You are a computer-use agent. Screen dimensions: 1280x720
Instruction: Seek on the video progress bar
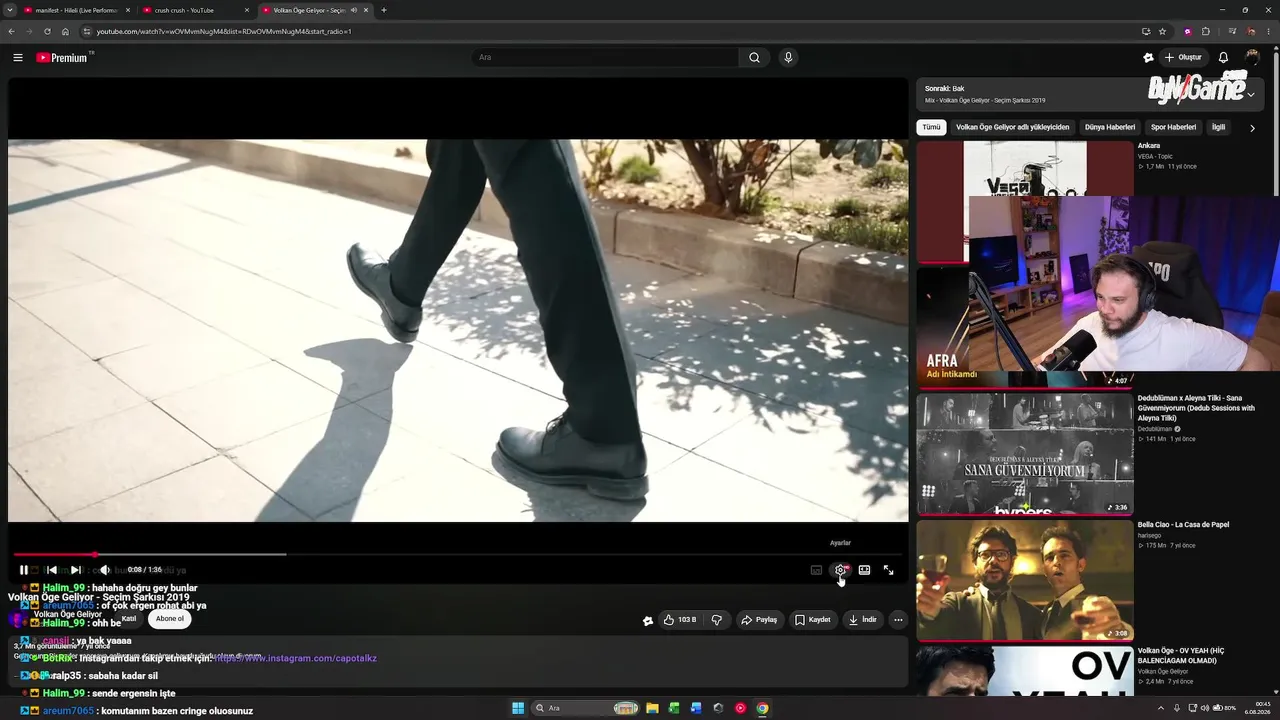(458, 554)
